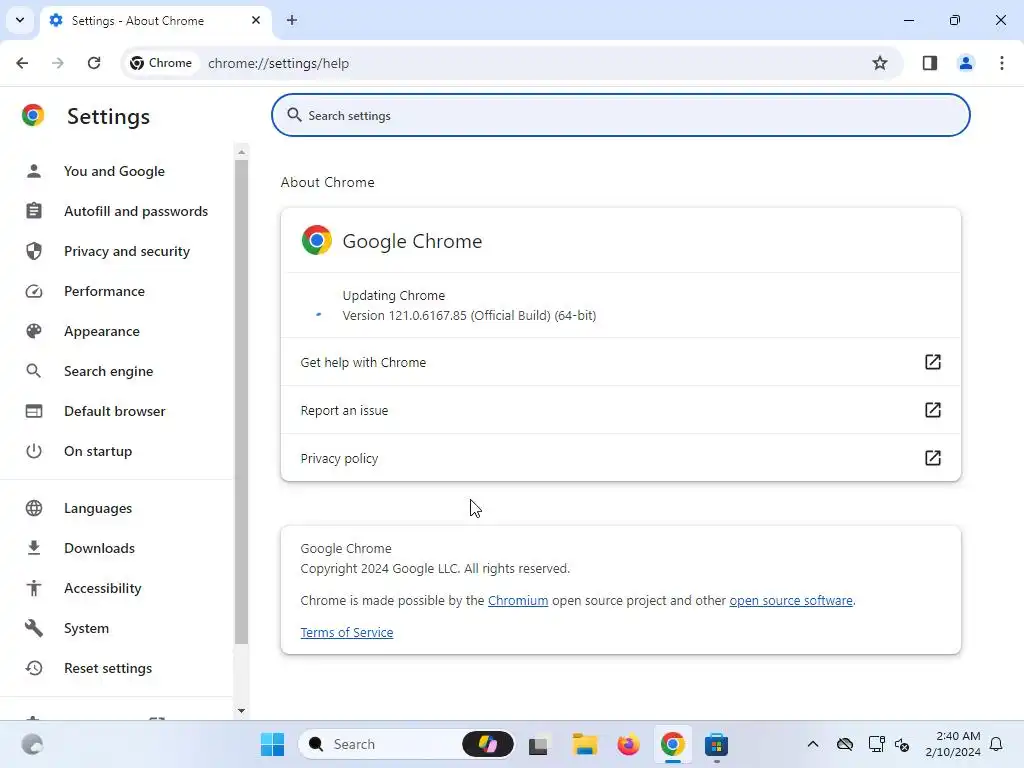This screenshot has height=768, width=1024.
Task: Select the Settings - About Chrome tab
Action: [155, 20]
